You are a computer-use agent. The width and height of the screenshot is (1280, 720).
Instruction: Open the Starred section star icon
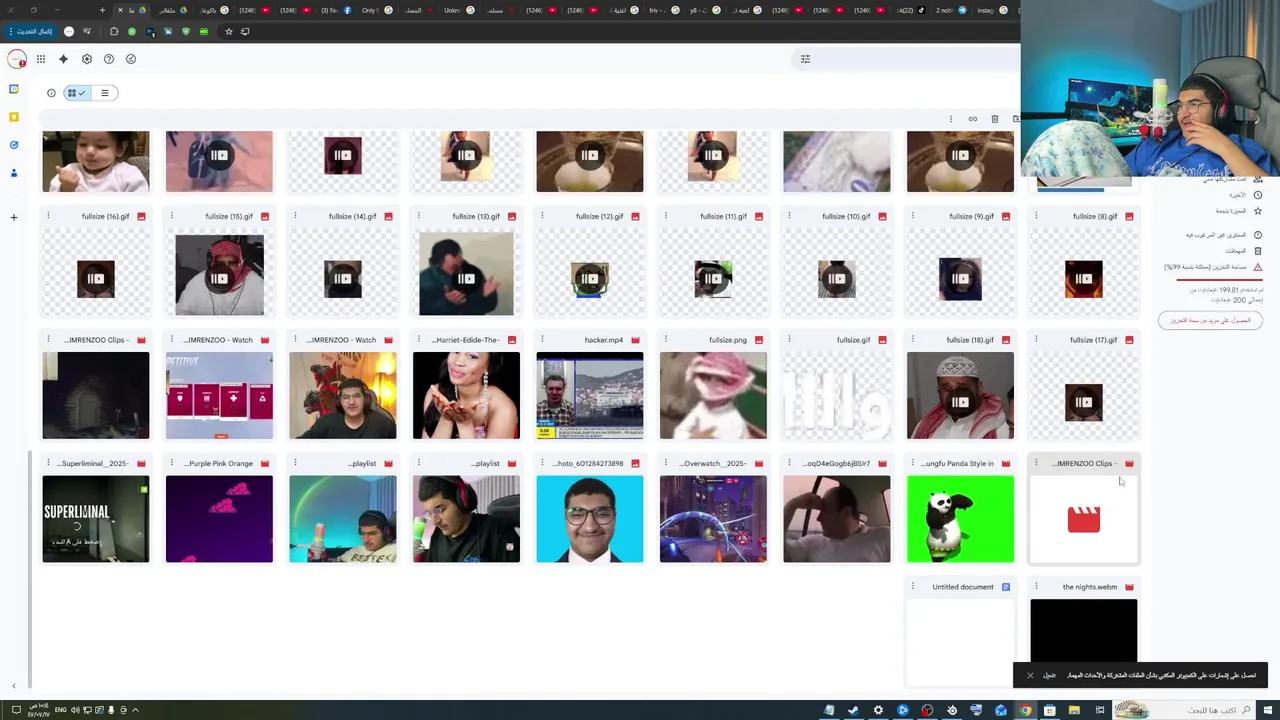1258,211
